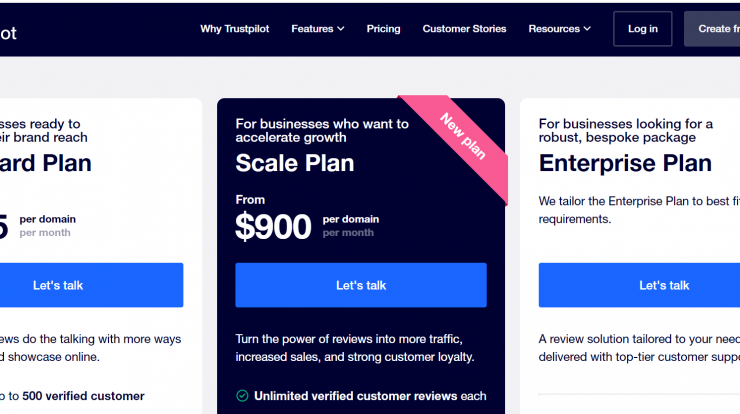Click the partial Trustpilot logo
The image size is (740, 414).
tap(8, 33)
